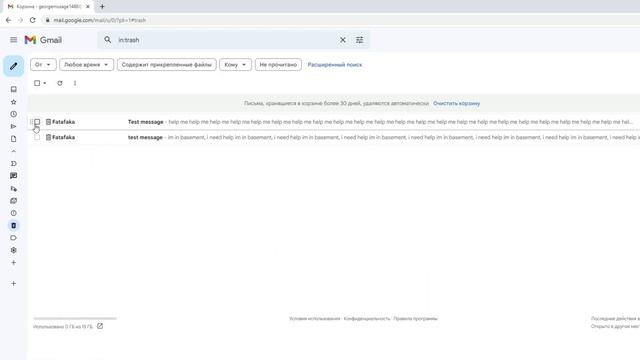Open the 'От' sender filter dropdown
The width and height of the screenshot is (640, 360).
[43, 64]
